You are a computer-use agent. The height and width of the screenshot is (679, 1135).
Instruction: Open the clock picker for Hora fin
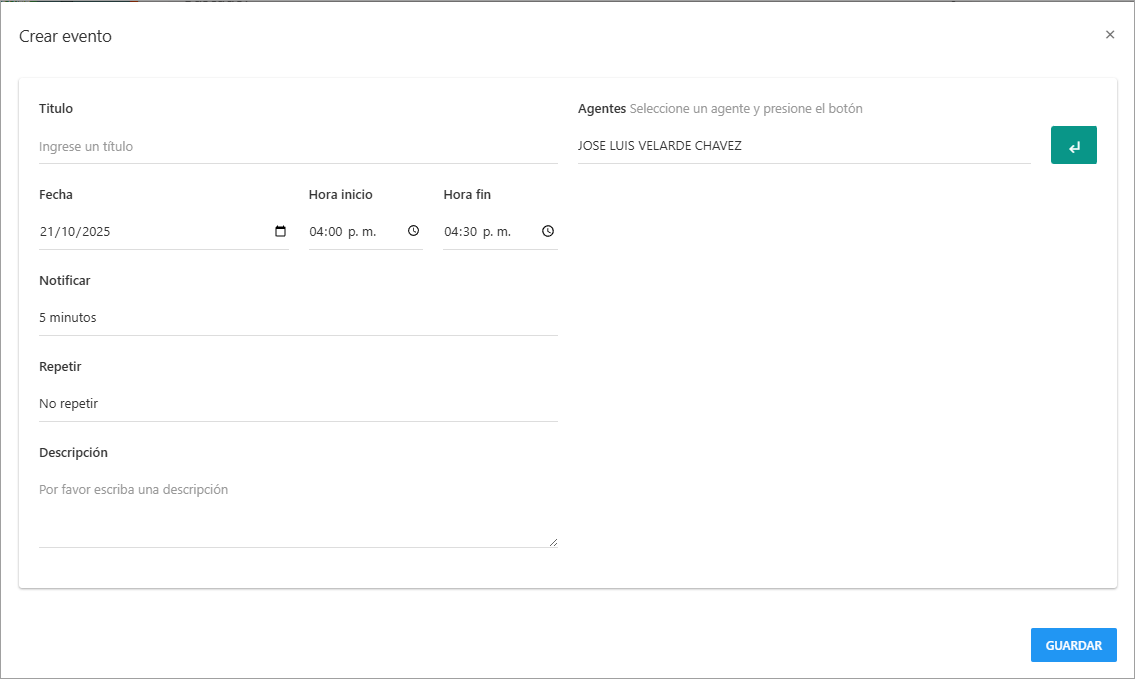(548, 232)
